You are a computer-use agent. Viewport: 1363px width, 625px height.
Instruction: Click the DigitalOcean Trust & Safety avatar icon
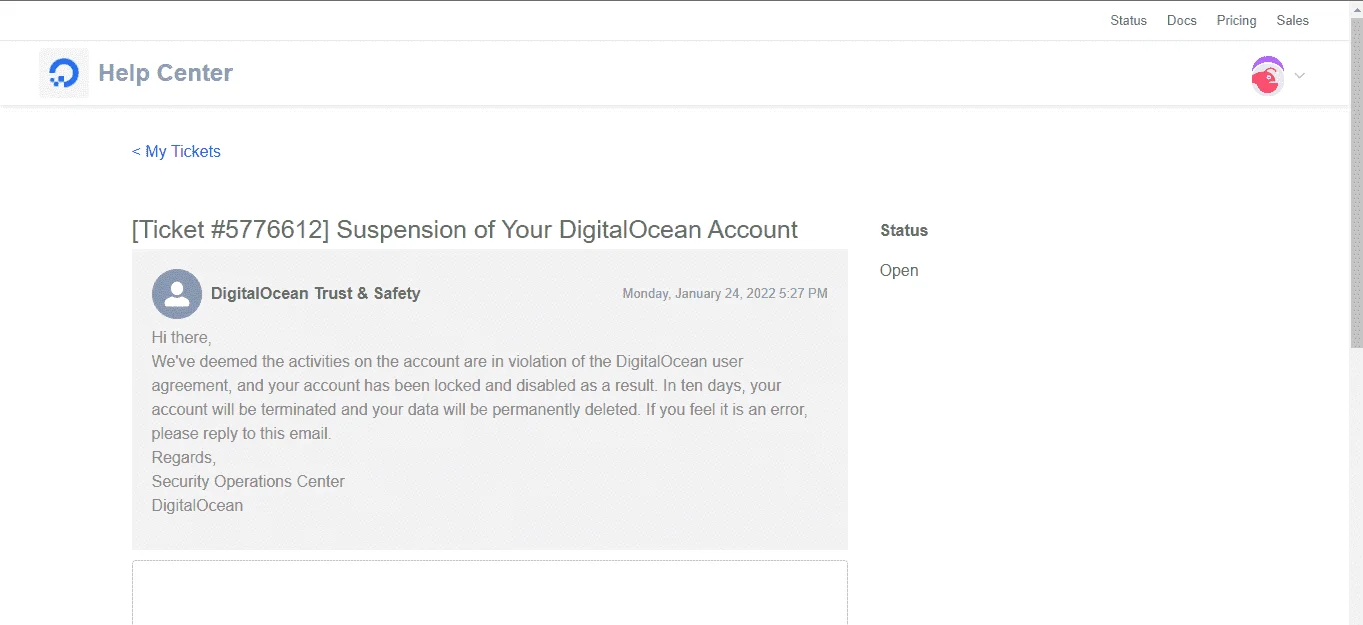[177, 294]
